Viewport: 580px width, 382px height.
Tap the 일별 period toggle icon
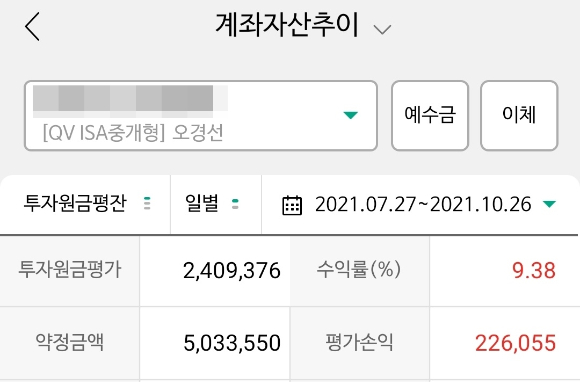coord(235,203)
